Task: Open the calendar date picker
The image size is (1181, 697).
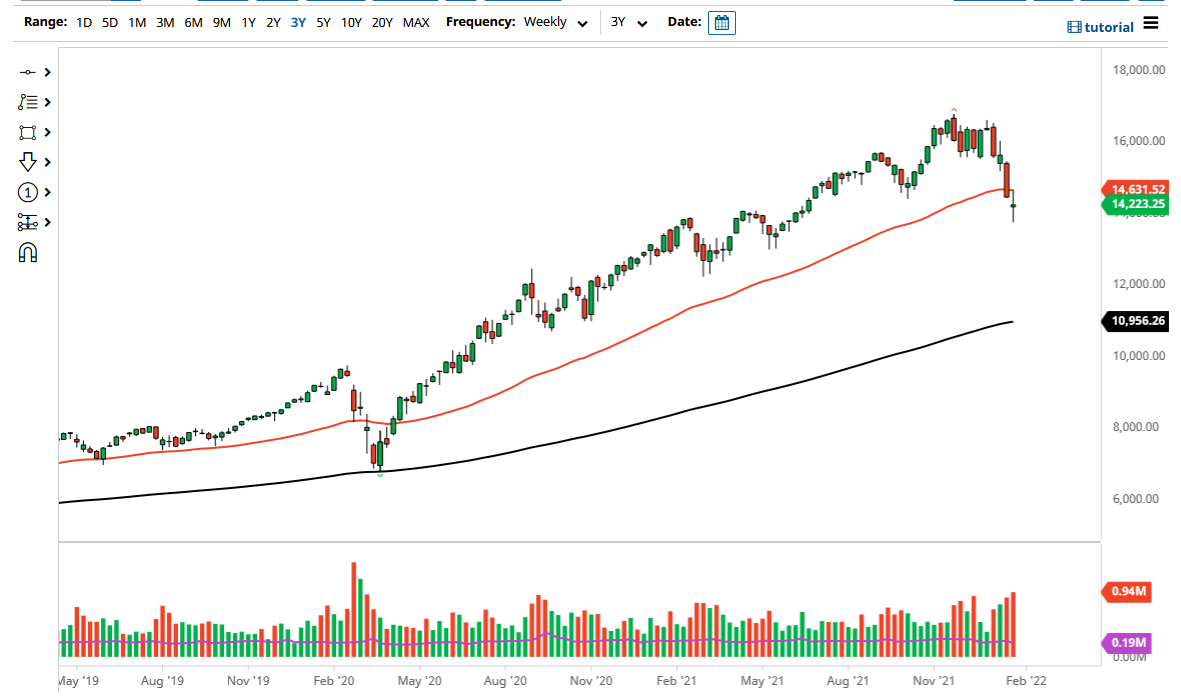Action: [720, 22]
